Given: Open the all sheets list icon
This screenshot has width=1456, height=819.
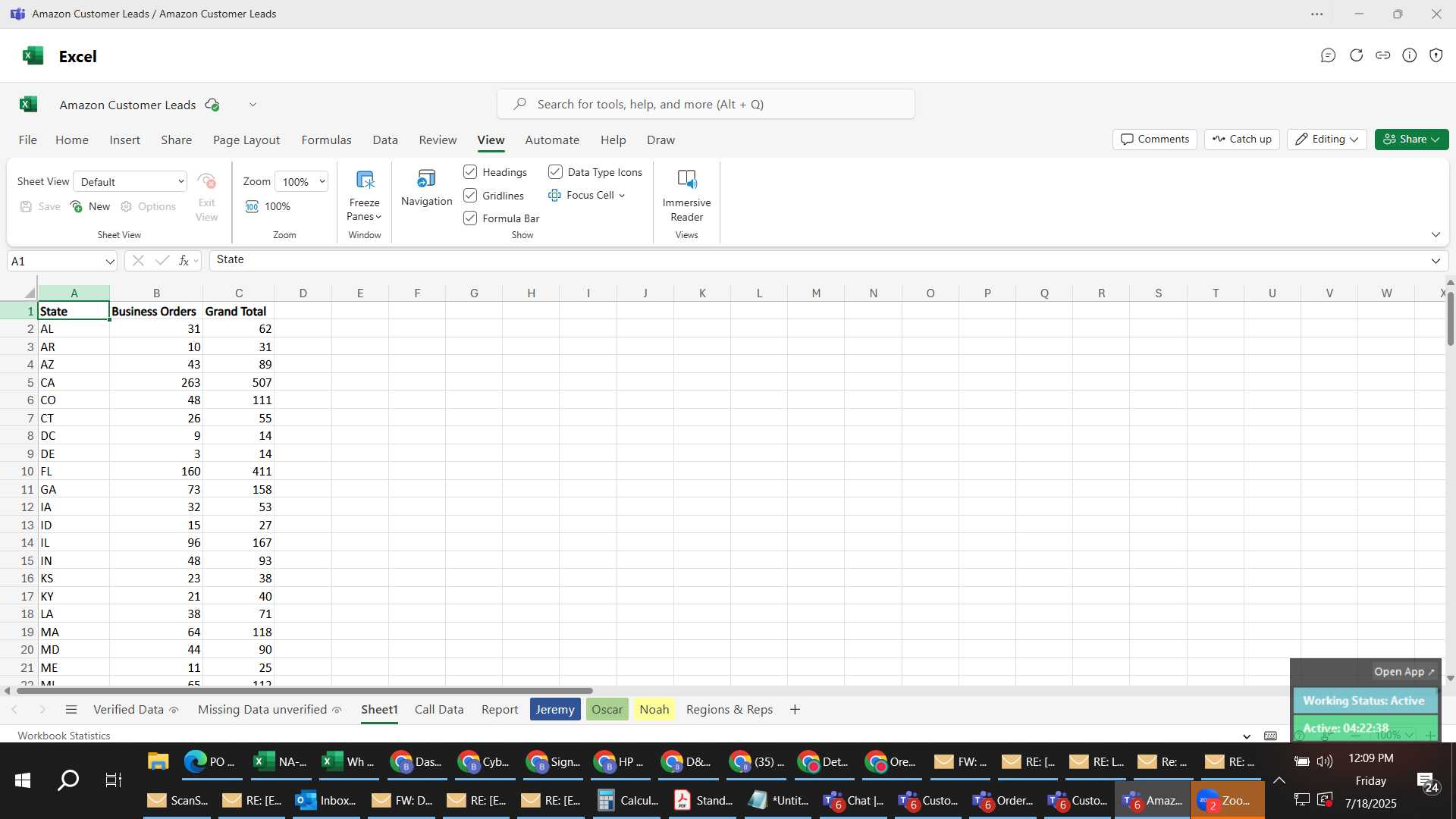Looking at the screenshot, I should click(x=71, y=710).
